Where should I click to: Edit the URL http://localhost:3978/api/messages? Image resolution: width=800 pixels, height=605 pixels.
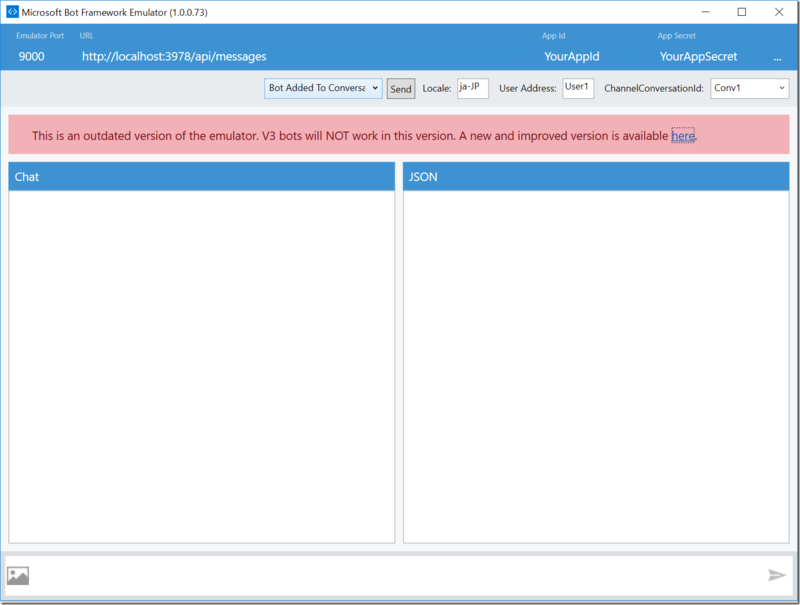[174, 57]
